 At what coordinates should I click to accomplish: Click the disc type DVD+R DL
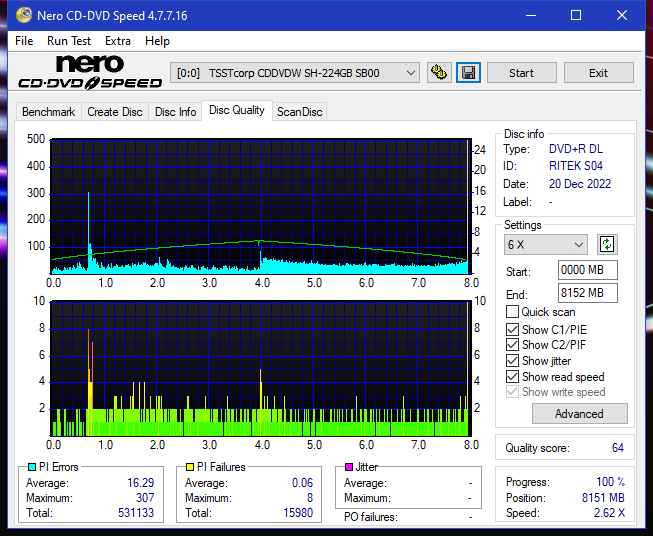[576, 149]
